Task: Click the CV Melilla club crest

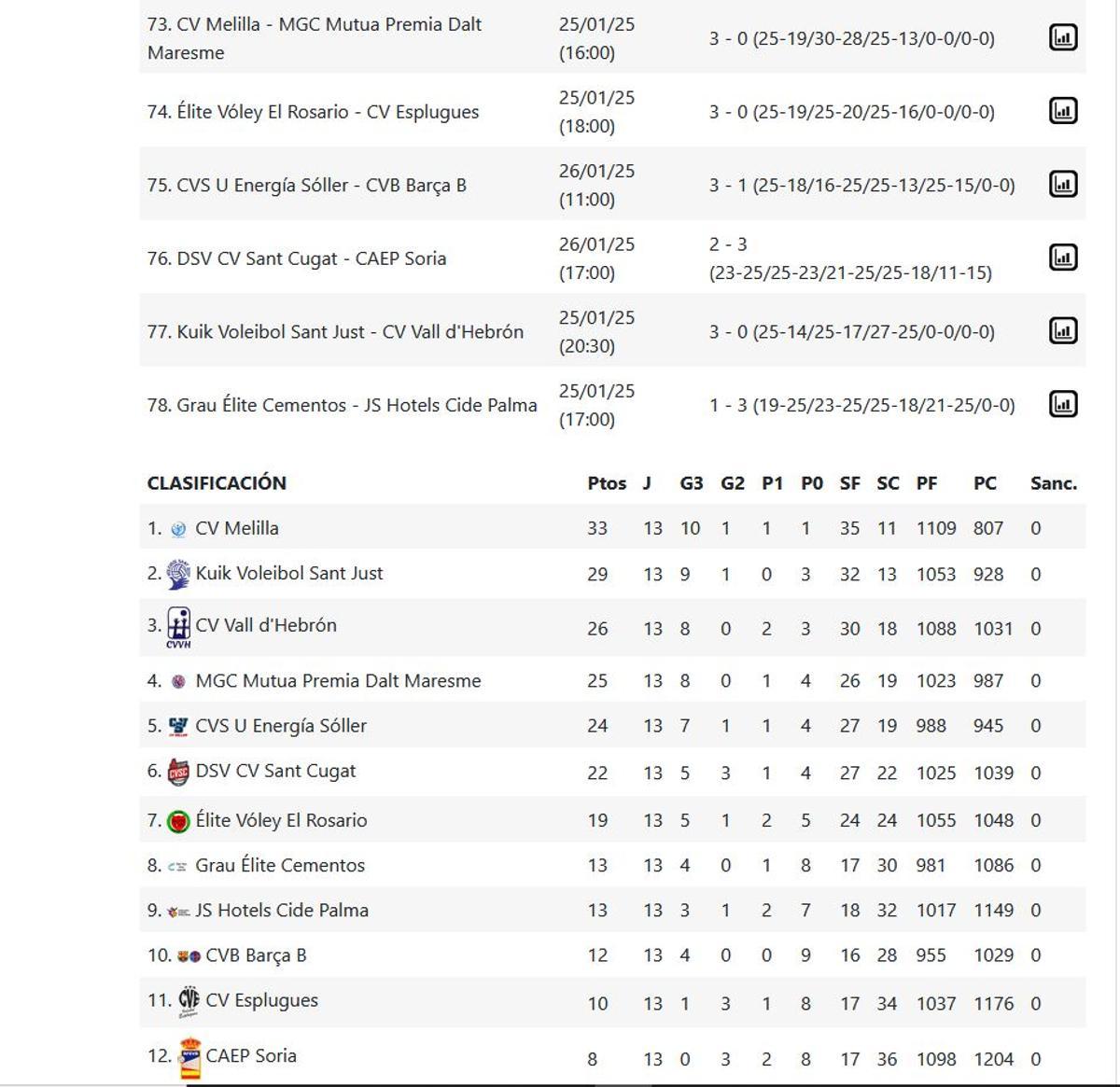Action: pyautogui.click(x=177, y=526)
